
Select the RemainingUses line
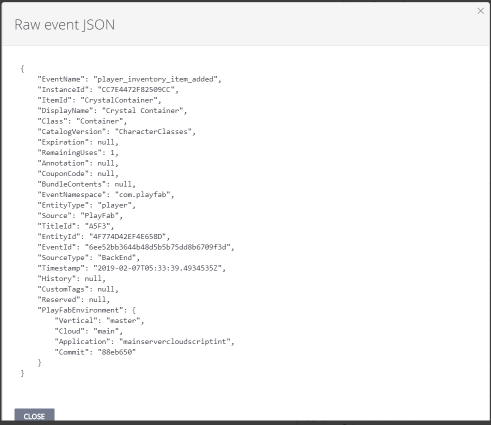(x=78, y=153)
